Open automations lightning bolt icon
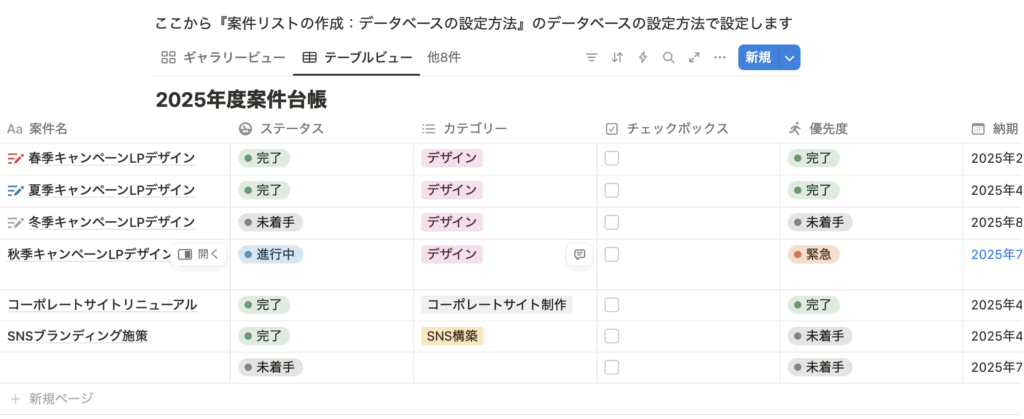Screen dimensions: 1024x419 642,58
